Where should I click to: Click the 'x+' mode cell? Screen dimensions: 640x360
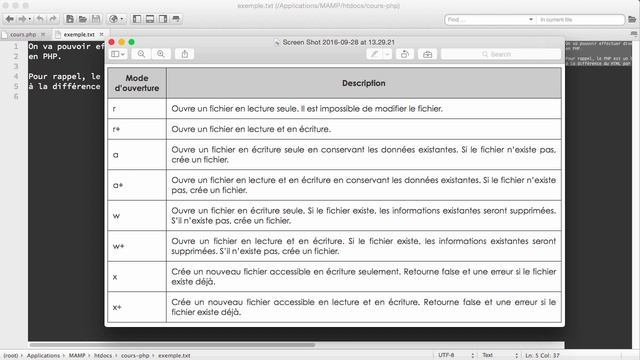(x=137, y=307)
